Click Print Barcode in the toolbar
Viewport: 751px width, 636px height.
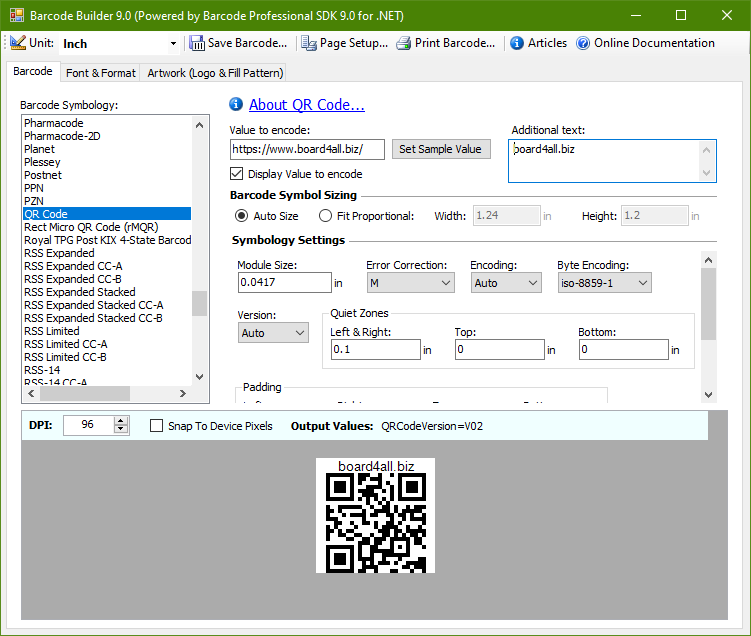(445, 43)
